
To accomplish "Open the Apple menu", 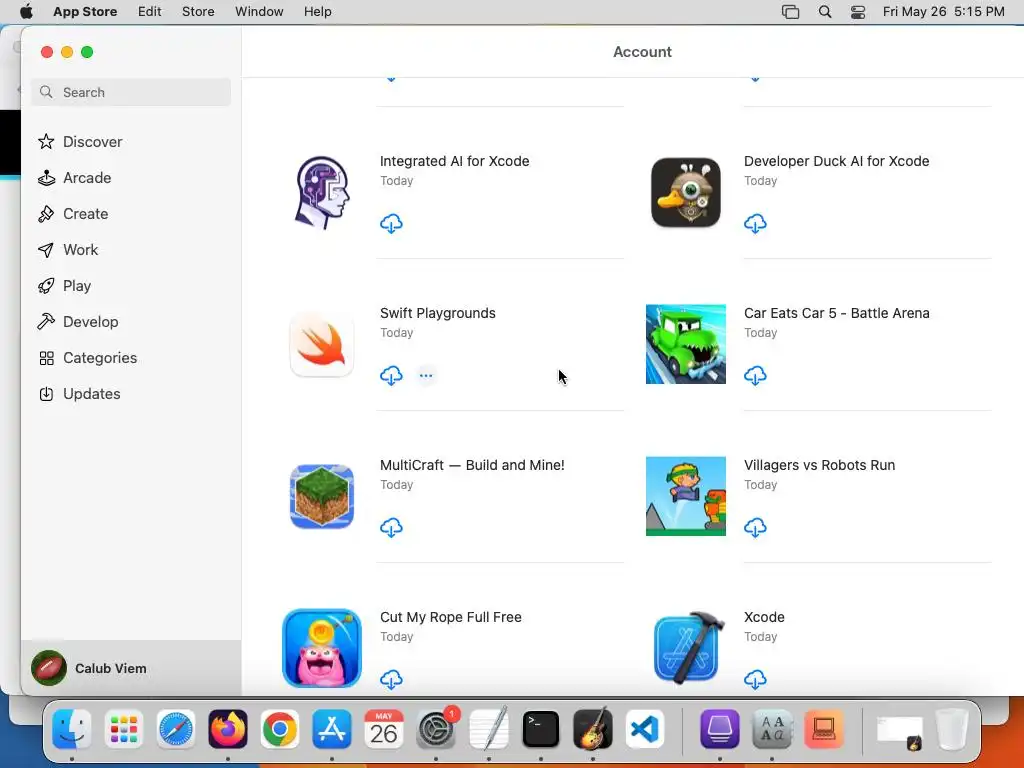I will tap(26, 12).
